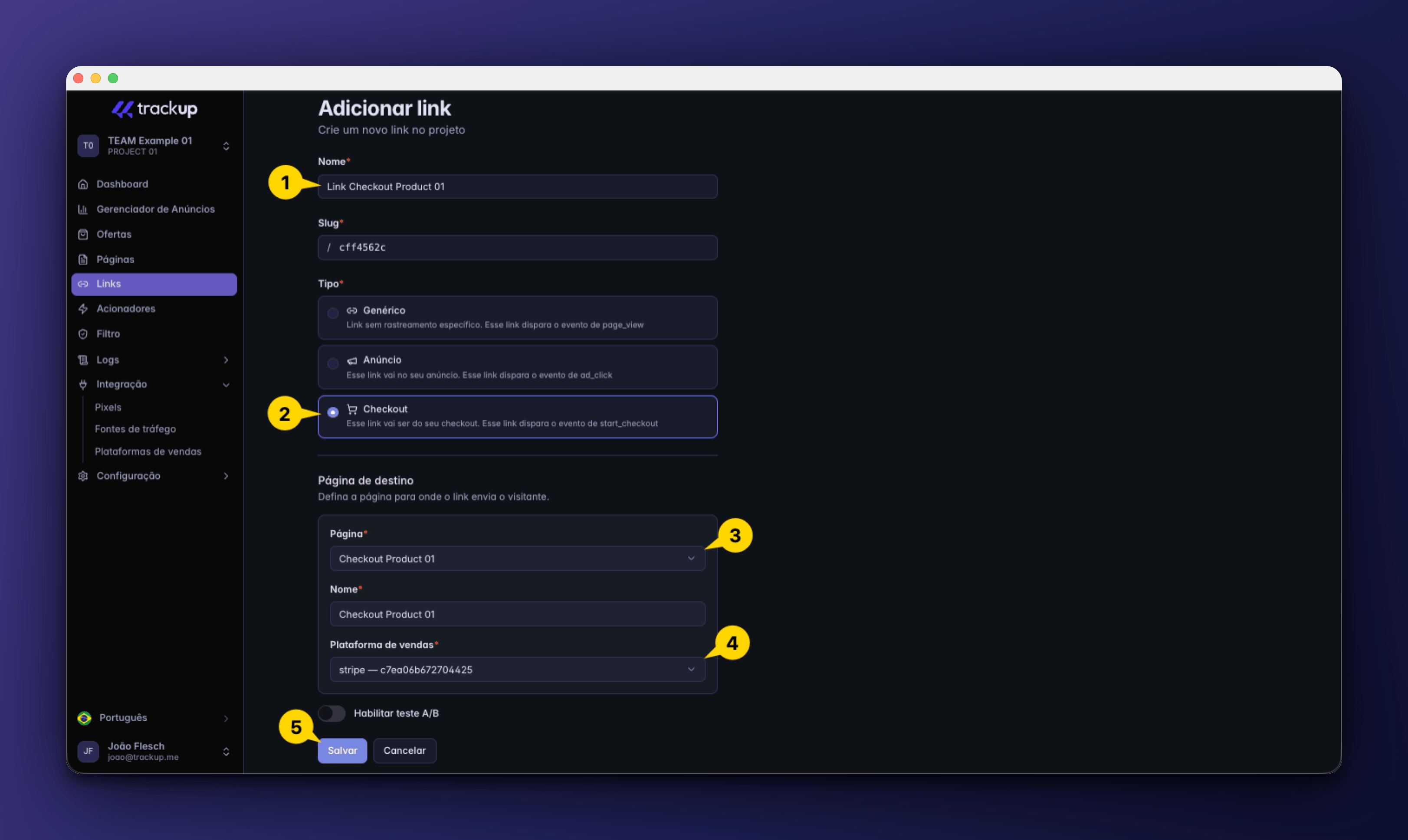Viewport: 1408px width, 840px height.
Task: Expand the Logs submenu chevron
Action: pos(226,360)
